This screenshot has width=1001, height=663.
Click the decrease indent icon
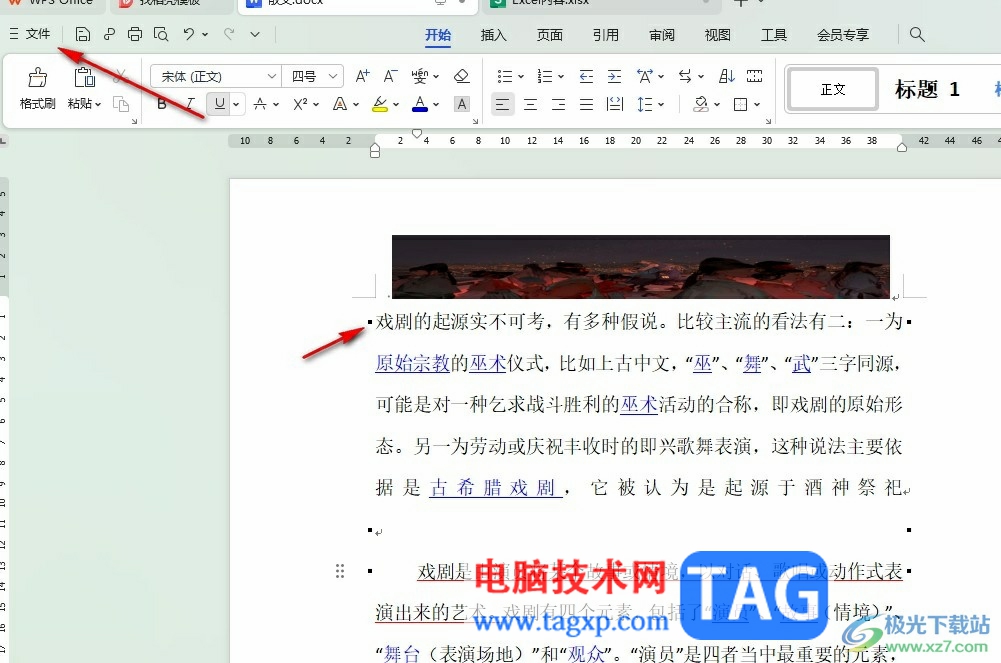586,77
